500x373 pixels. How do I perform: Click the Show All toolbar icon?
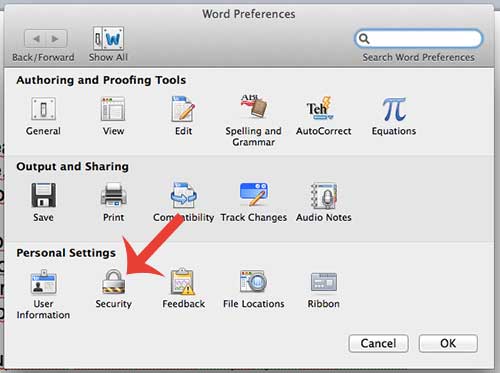(108, 38)
